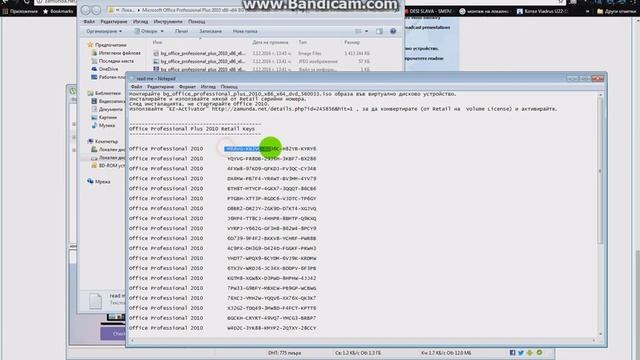Click Печат in the Explorer toolbar

tap(182, 31)
